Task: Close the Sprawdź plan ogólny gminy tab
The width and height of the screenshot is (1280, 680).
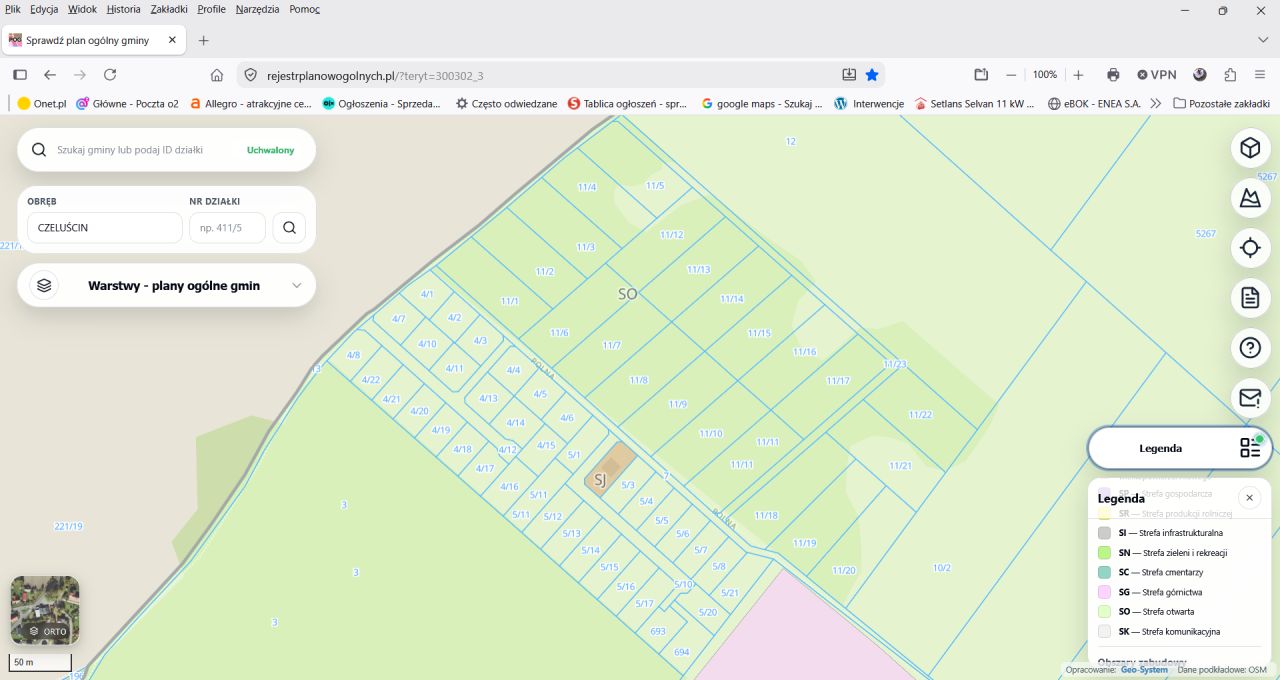Action: (x=172, y=40)
